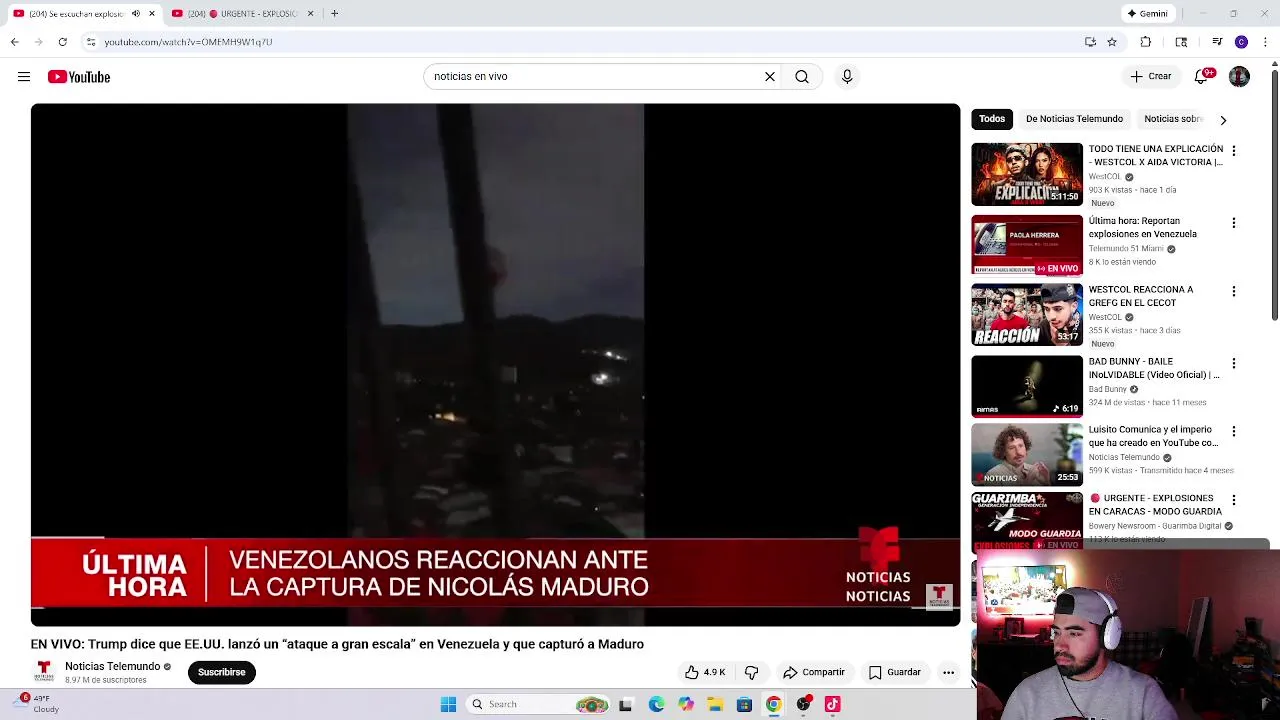Close the 'URGENTE - EXPLOSIO' tab
1280x720 pixels.
click(310, 14)
